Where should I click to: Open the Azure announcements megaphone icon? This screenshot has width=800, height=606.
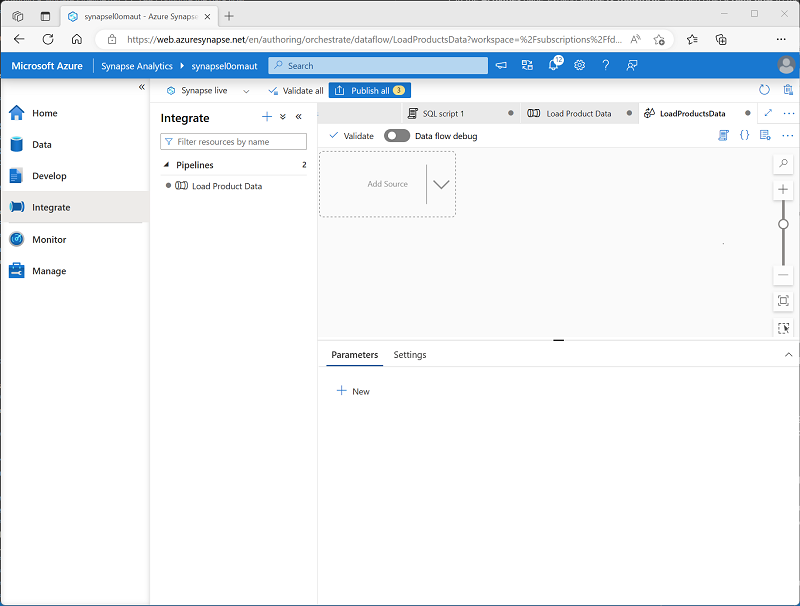[x=501, y=65]
